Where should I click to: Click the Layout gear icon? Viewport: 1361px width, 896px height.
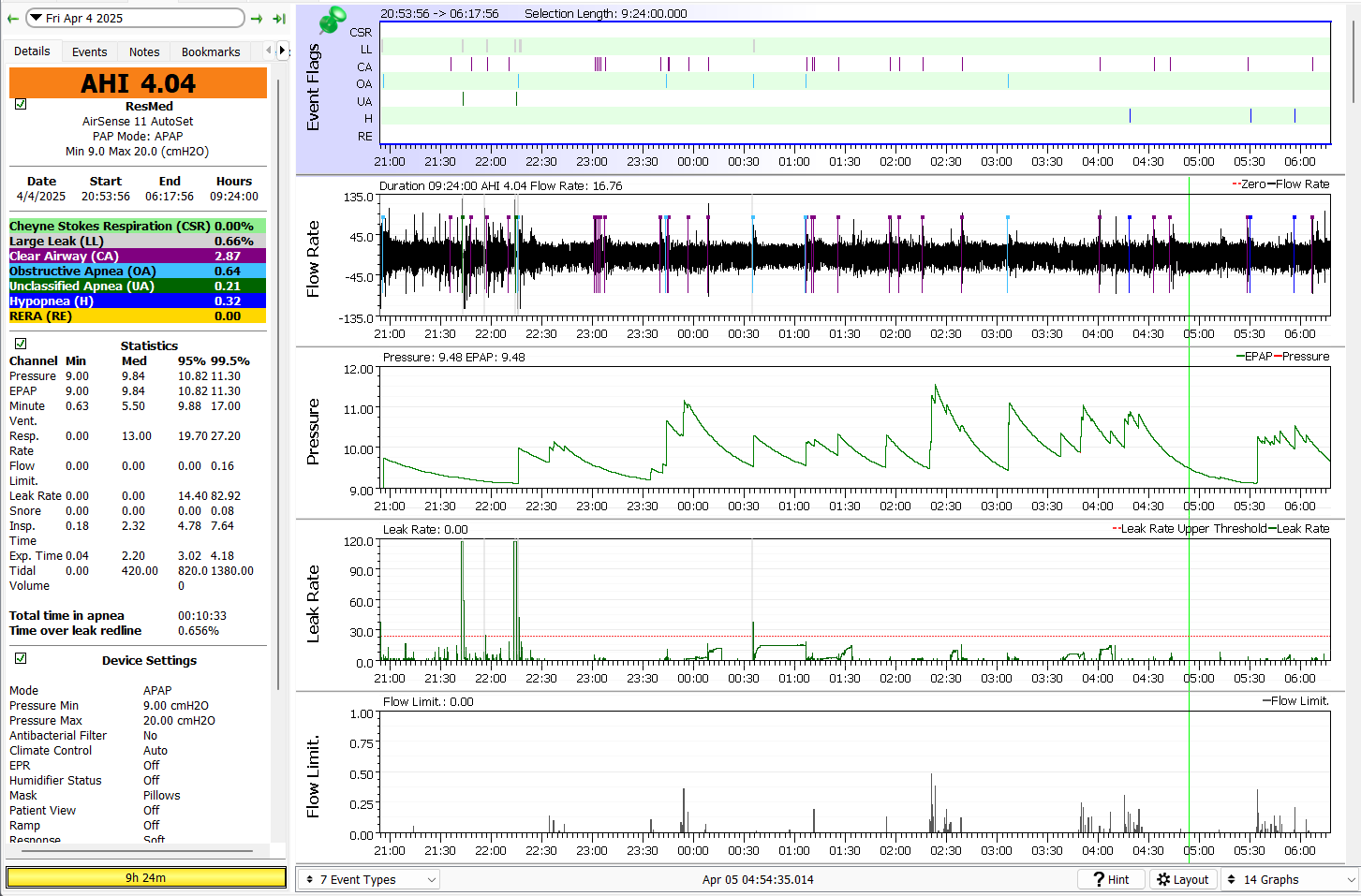[1163, 879]
